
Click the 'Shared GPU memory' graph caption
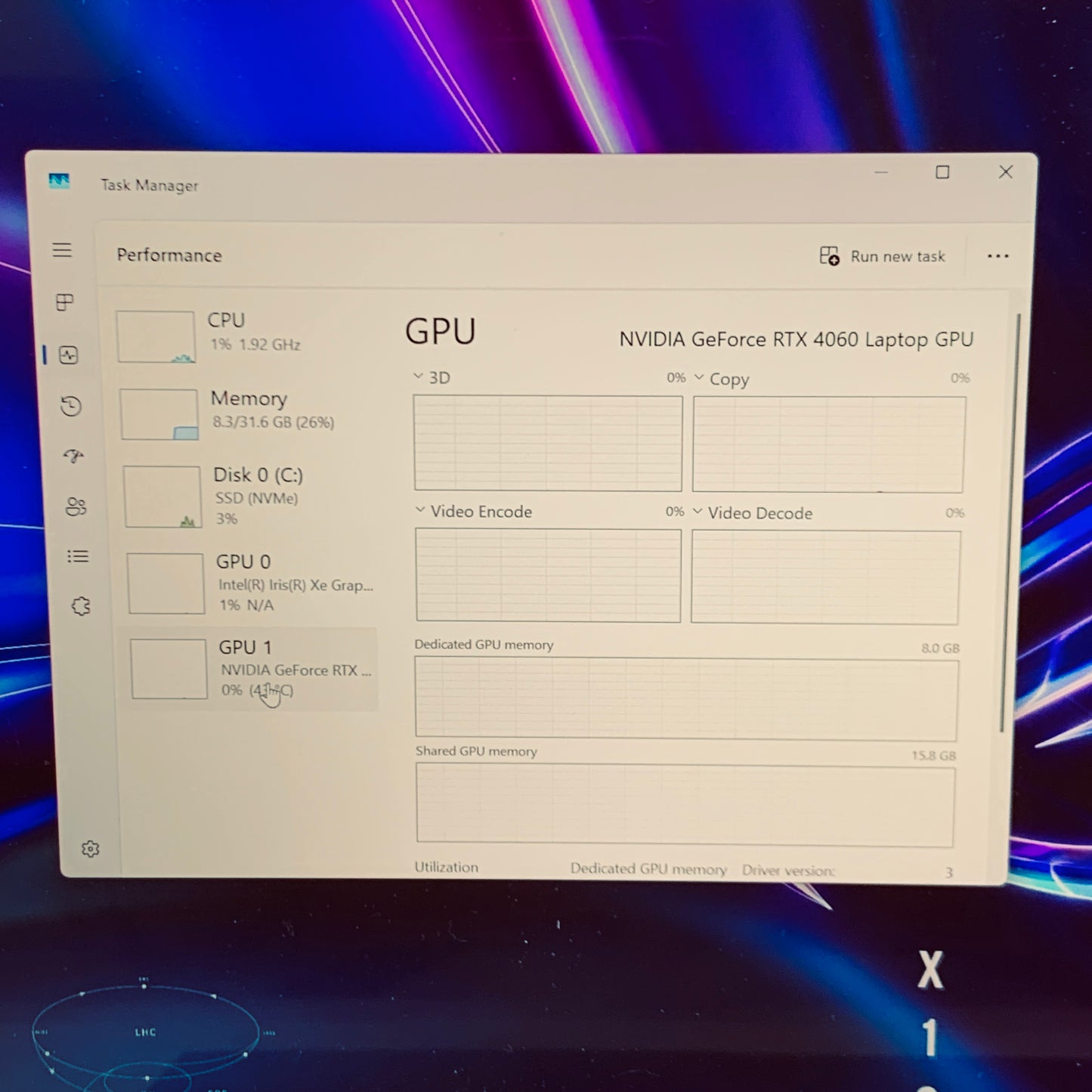click(476, 751)
